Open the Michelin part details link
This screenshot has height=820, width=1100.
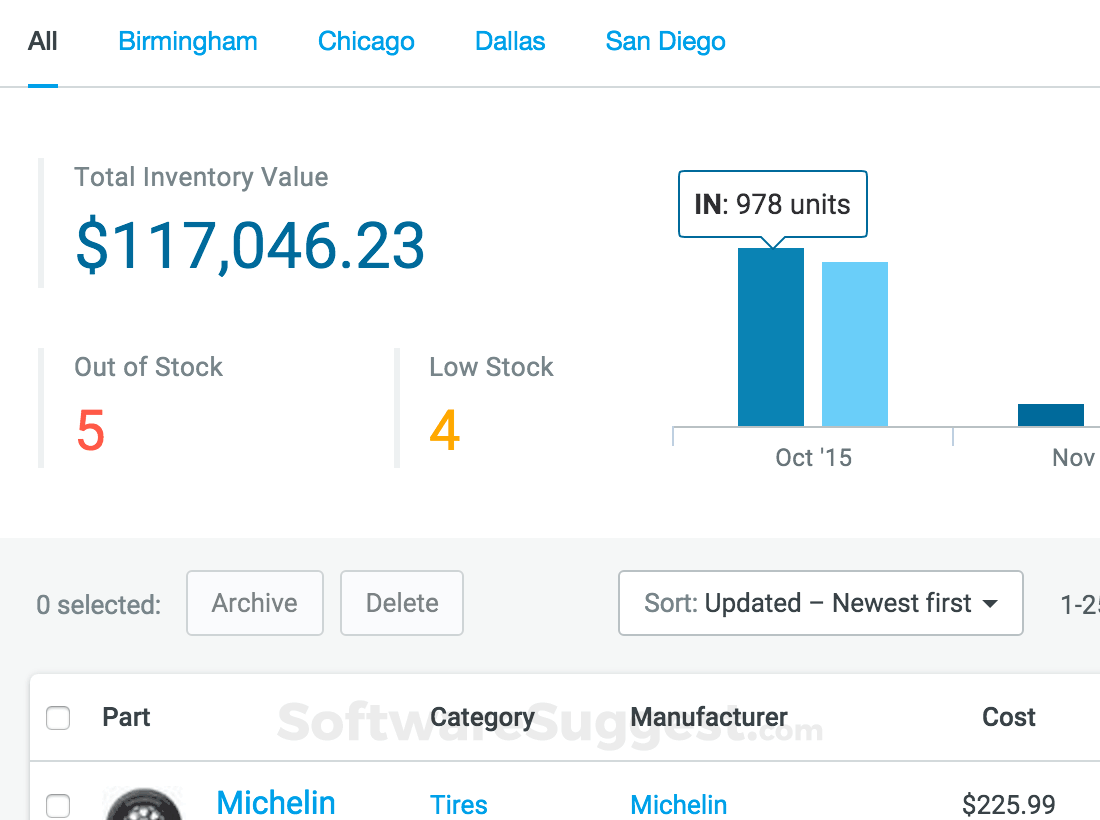tap(276, 803)
